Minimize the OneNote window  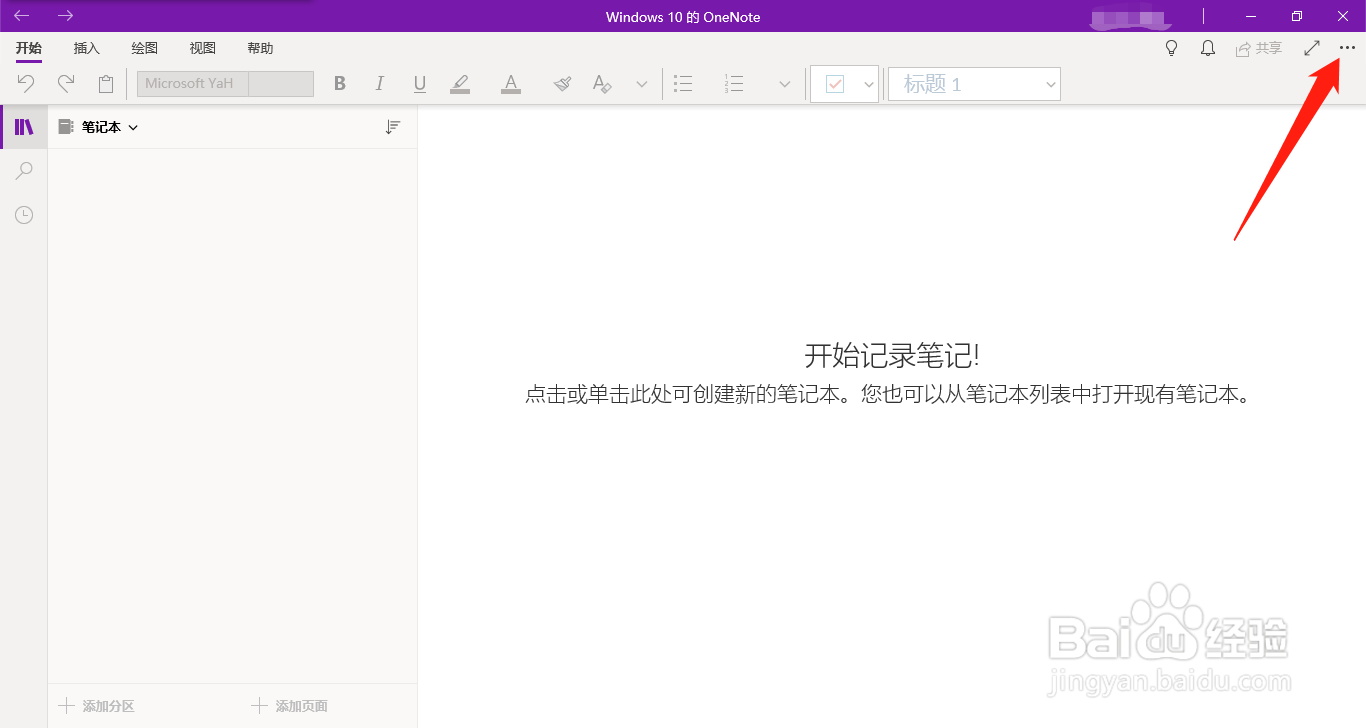1250,16
